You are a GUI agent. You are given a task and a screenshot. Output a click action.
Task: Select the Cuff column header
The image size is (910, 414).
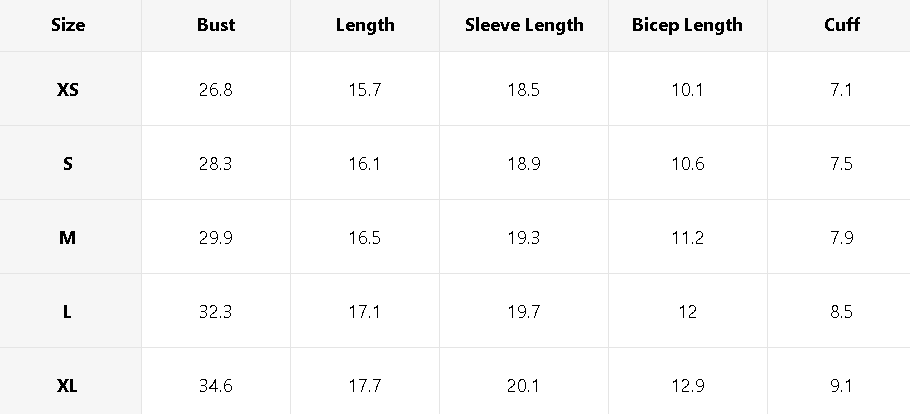click(841, 25)
